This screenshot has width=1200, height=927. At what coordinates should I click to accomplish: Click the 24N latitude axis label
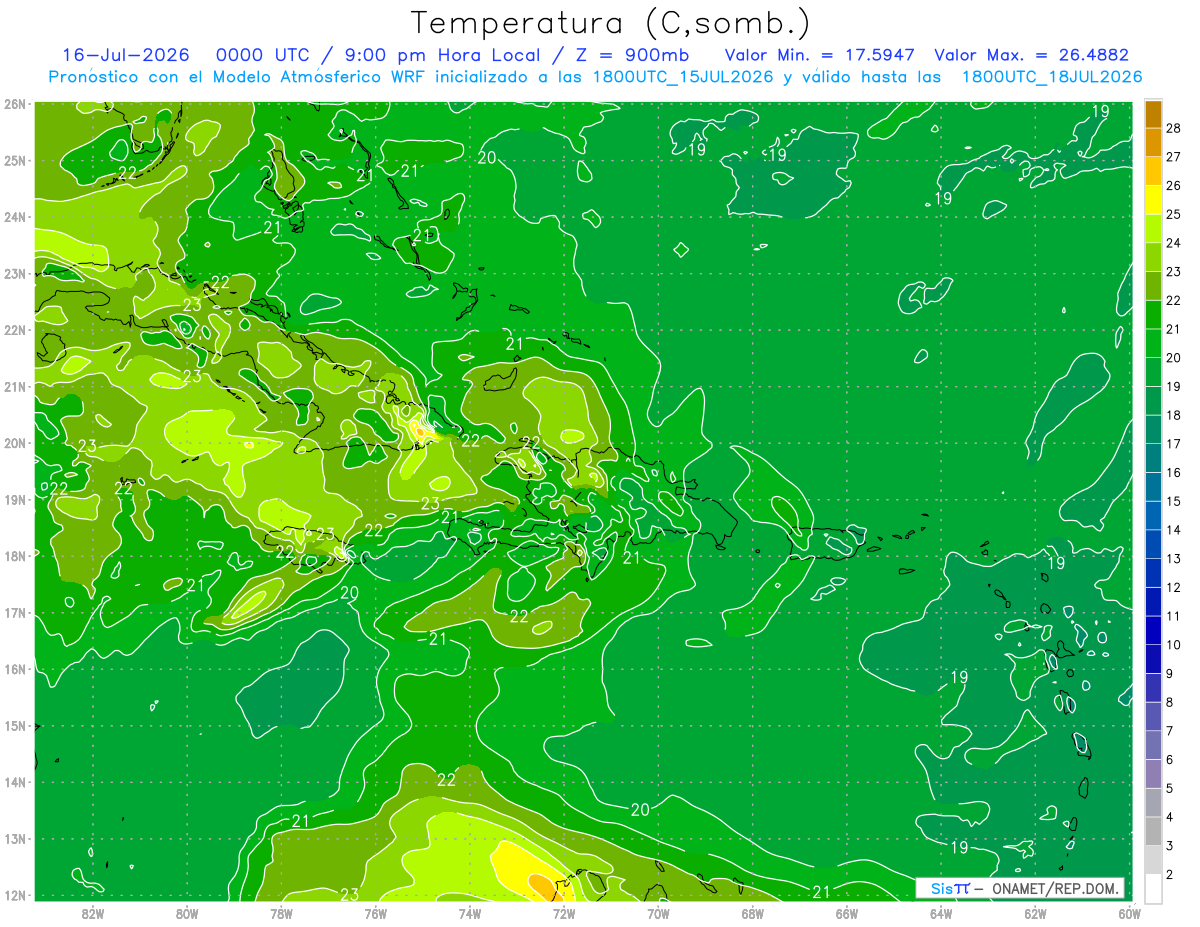pyautogui.click(x=14, y=217)
